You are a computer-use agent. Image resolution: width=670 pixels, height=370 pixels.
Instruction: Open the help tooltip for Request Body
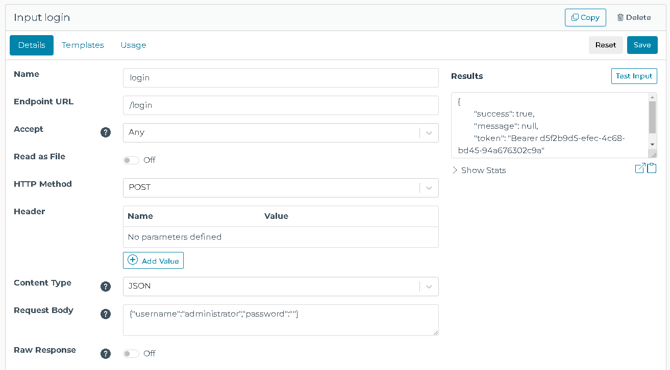(106, 314)
